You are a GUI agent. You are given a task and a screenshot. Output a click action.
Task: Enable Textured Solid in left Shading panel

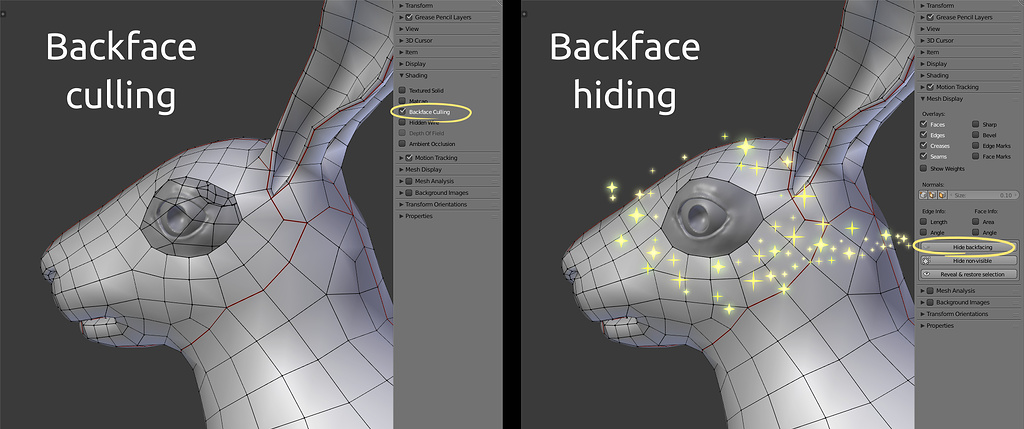402,90
